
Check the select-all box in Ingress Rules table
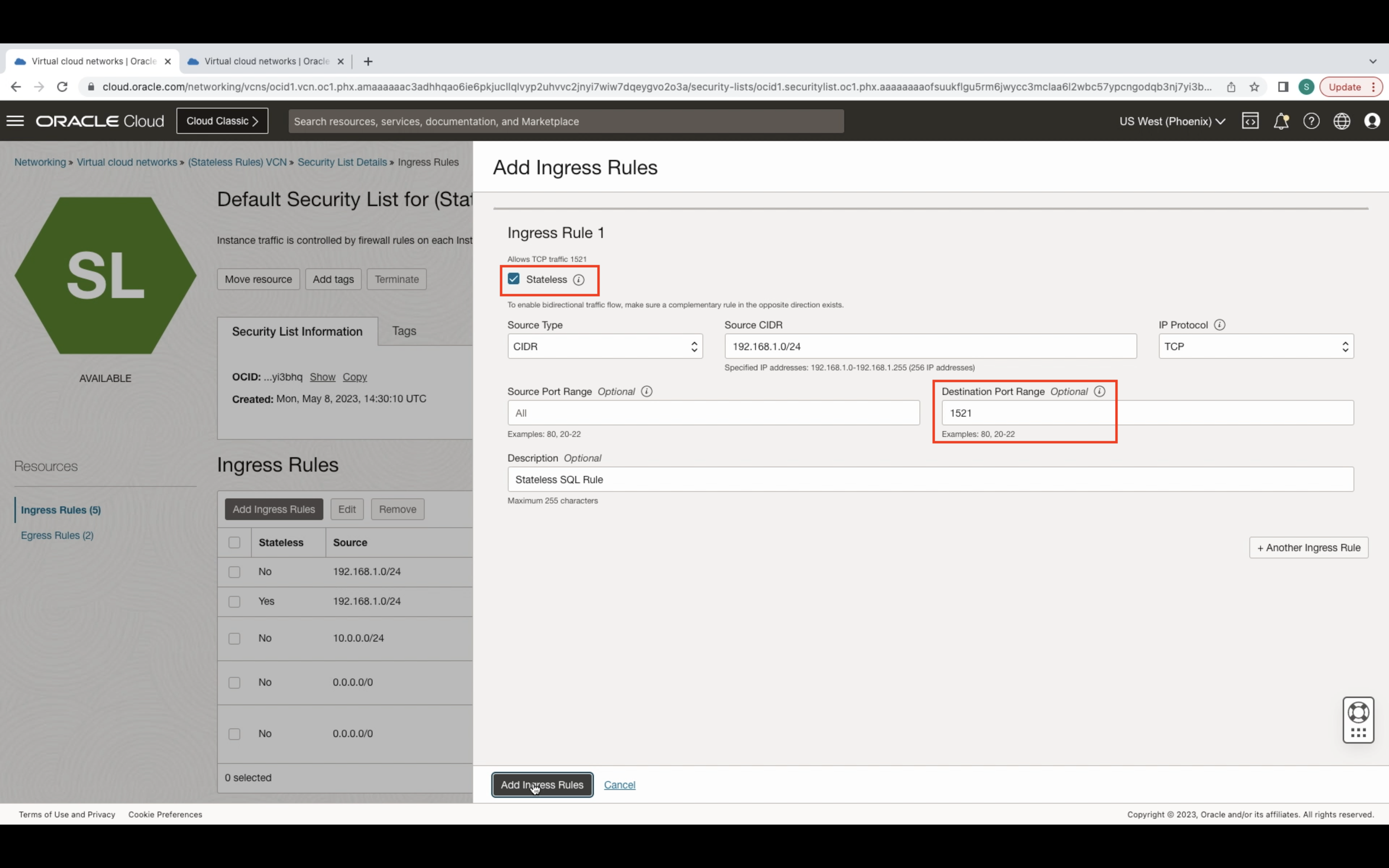[234, 542]
